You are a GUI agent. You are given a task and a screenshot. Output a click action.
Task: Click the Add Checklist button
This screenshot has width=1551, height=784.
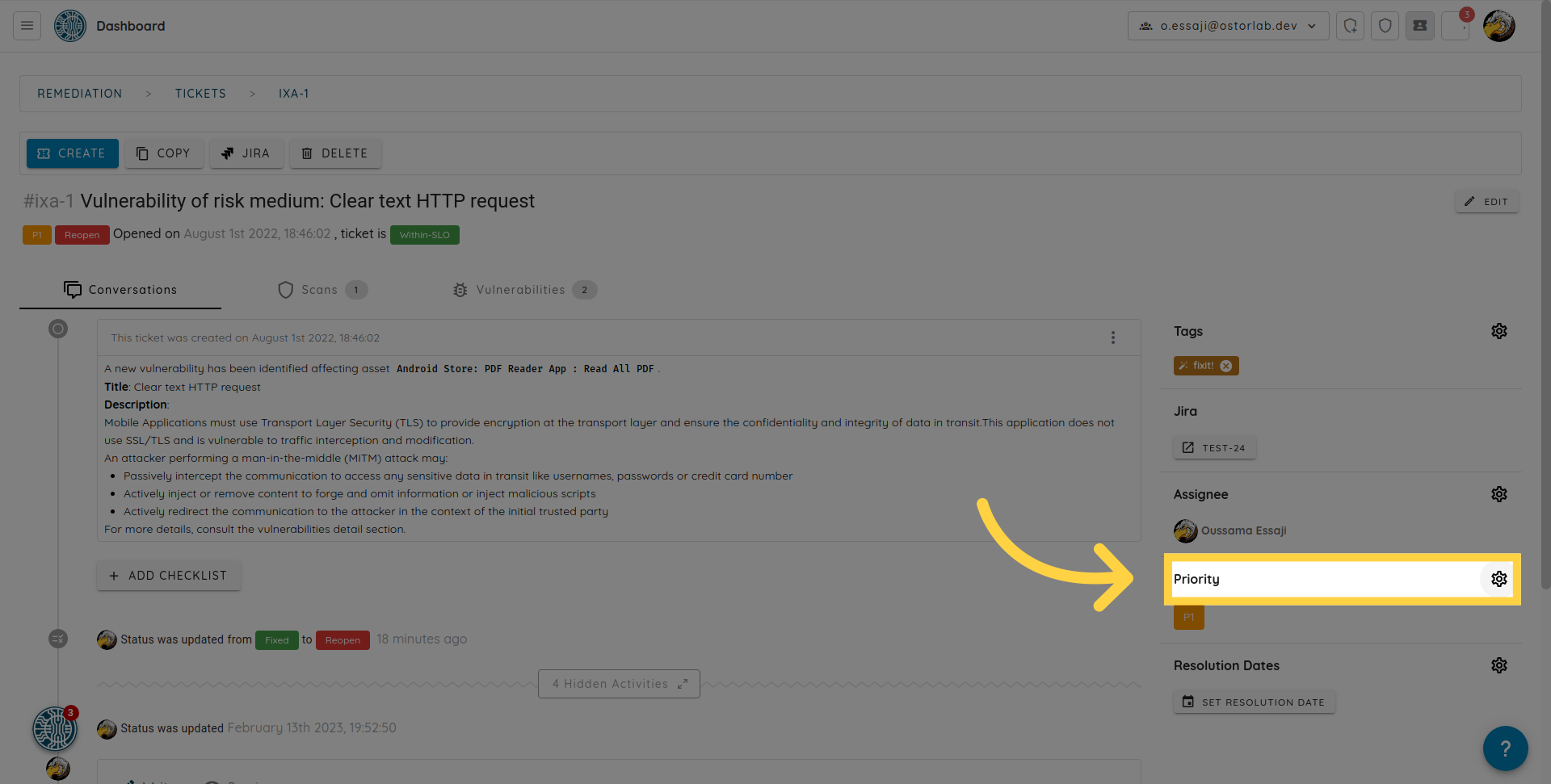point(168,576)
